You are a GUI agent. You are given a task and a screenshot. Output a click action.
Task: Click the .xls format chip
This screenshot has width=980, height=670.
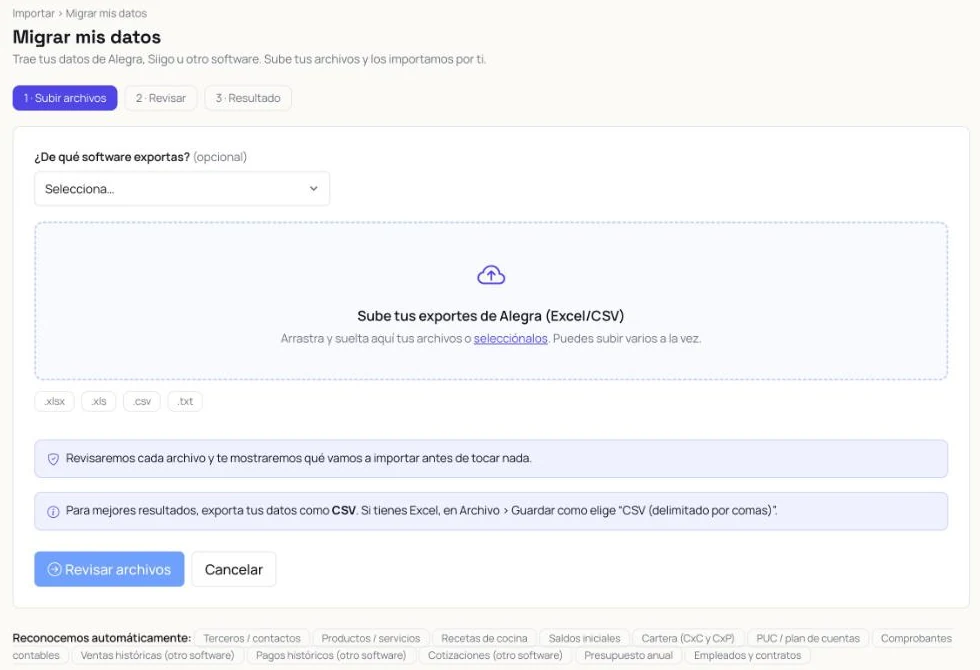coord(99,401)
